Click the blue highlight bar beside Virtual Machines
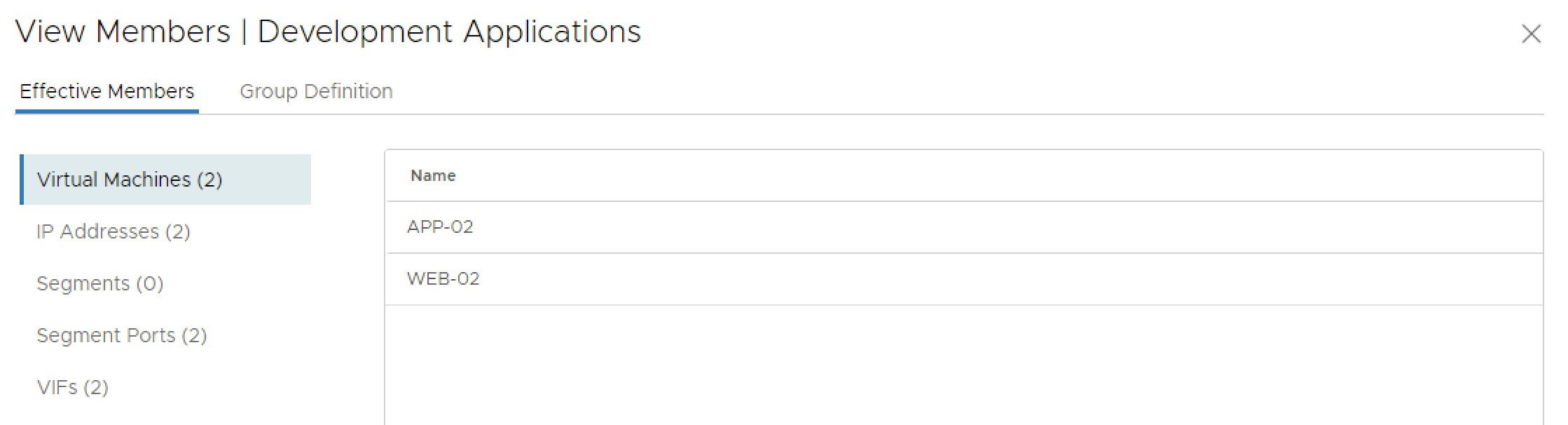 [22, 180]
